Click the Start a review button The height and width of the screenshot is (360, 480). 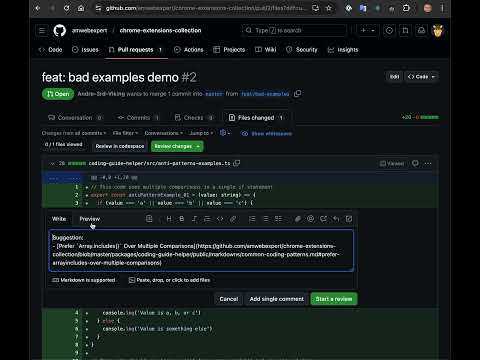334,299
